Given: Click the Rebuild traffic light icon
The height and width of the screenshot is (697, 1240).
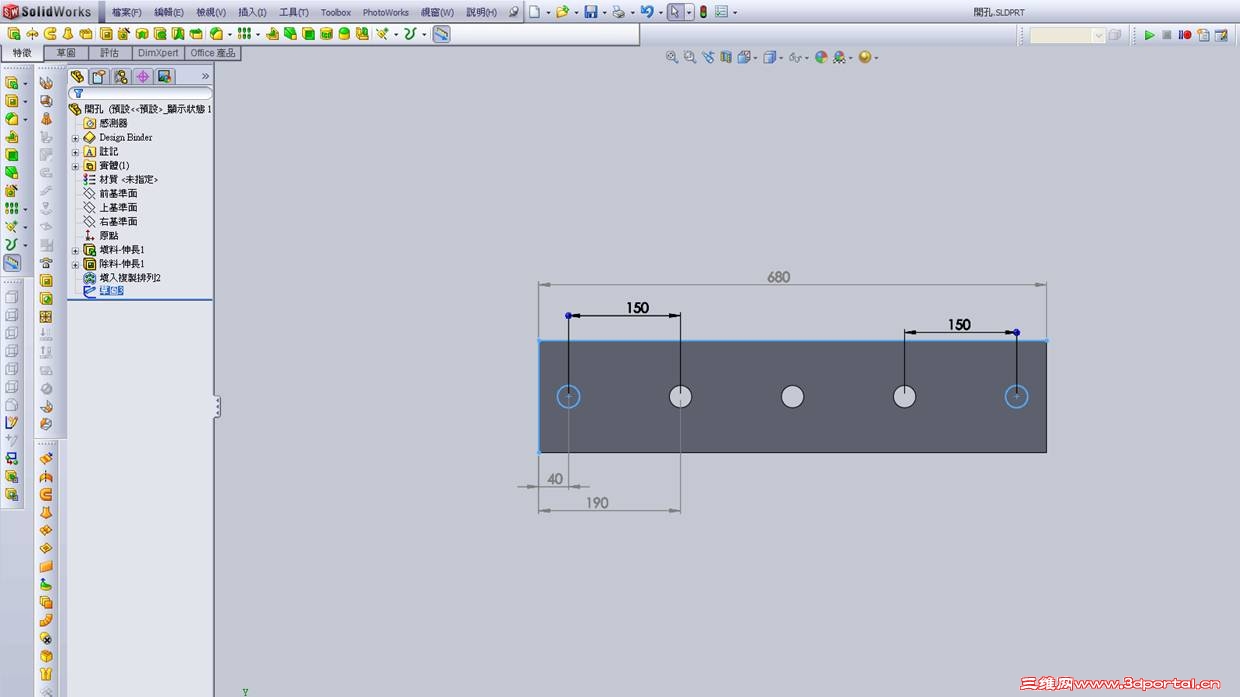Looking at the screenshot, I should (x=703, y=12).
